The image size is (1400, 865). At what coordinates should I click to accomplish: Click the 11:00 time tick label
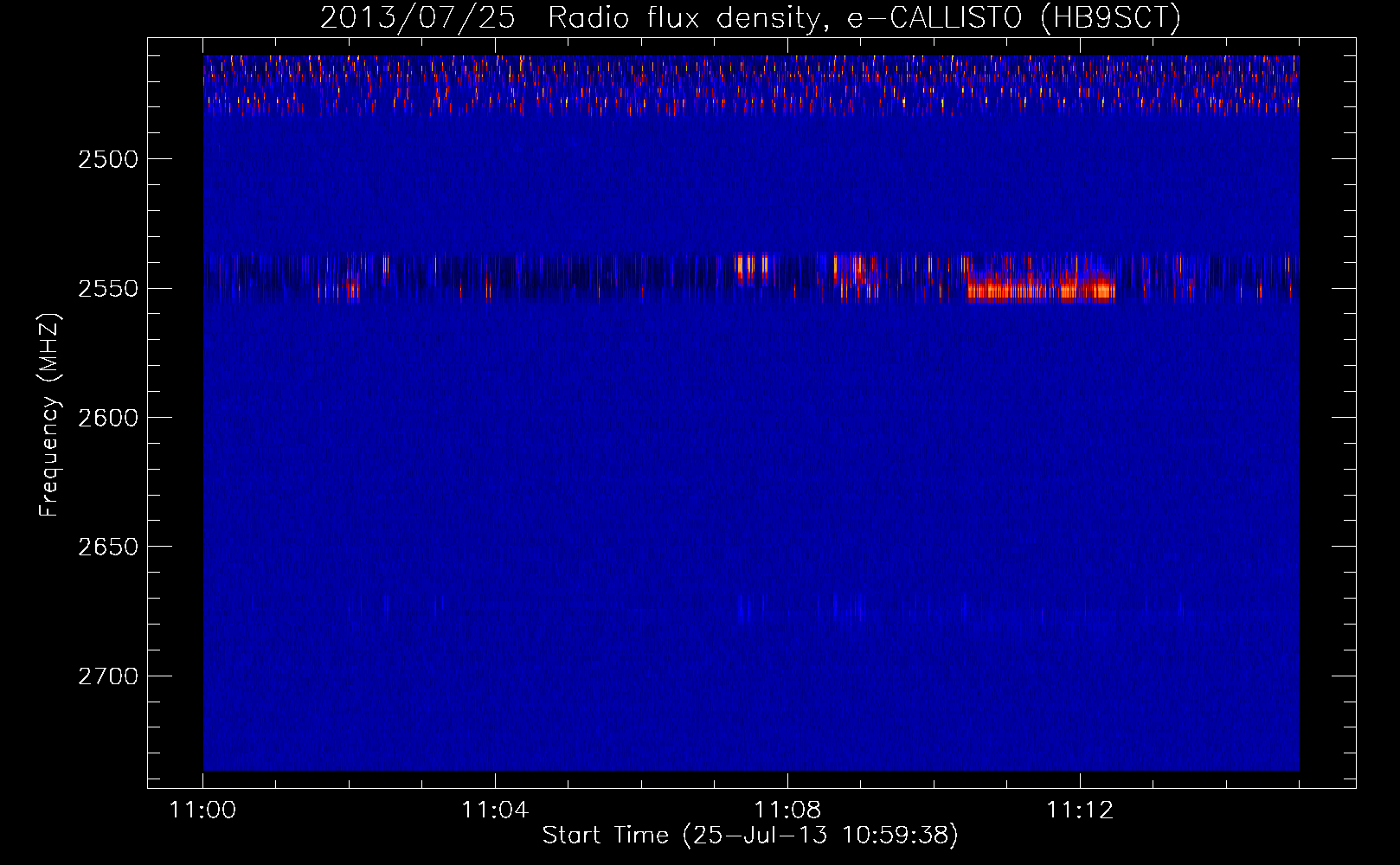point(203,811)
